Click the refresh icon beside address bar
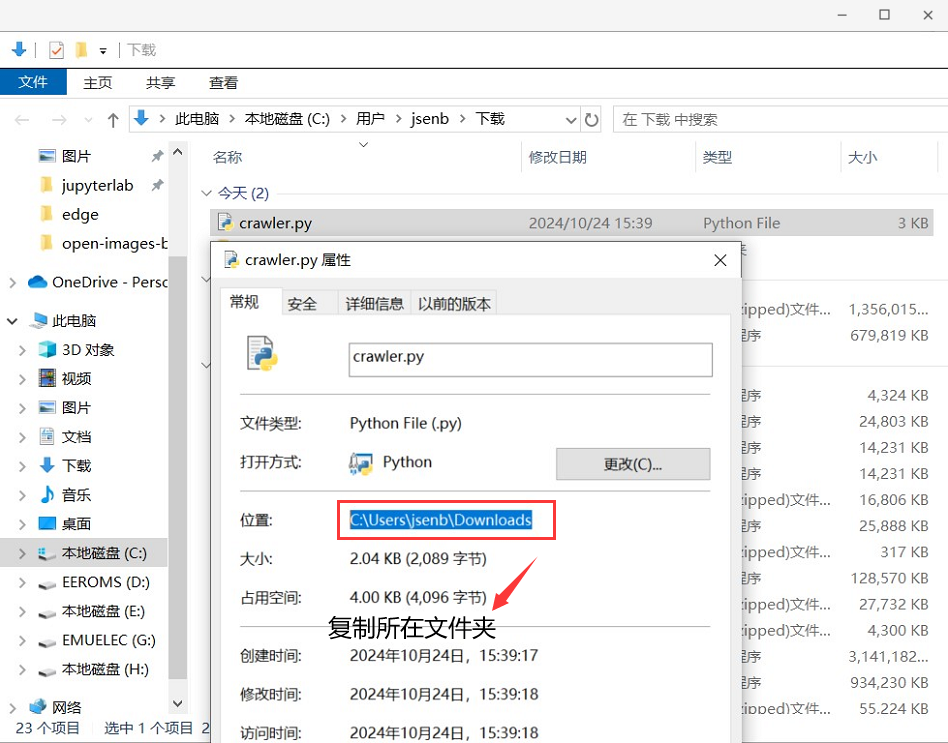 coord(592,120)
